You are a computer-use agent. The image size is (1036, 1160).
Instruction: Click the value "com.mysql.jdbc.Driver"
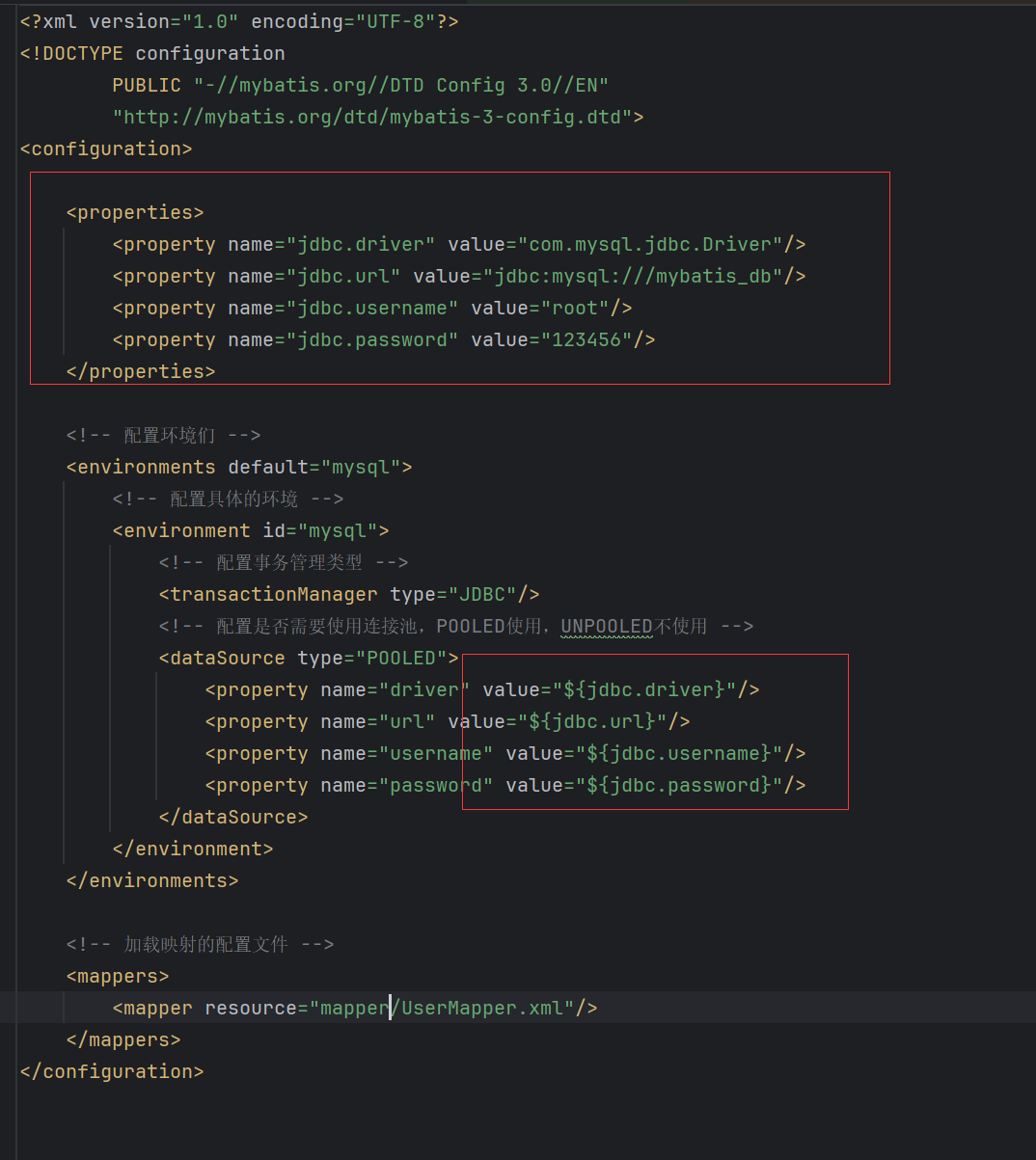point(651,244)
